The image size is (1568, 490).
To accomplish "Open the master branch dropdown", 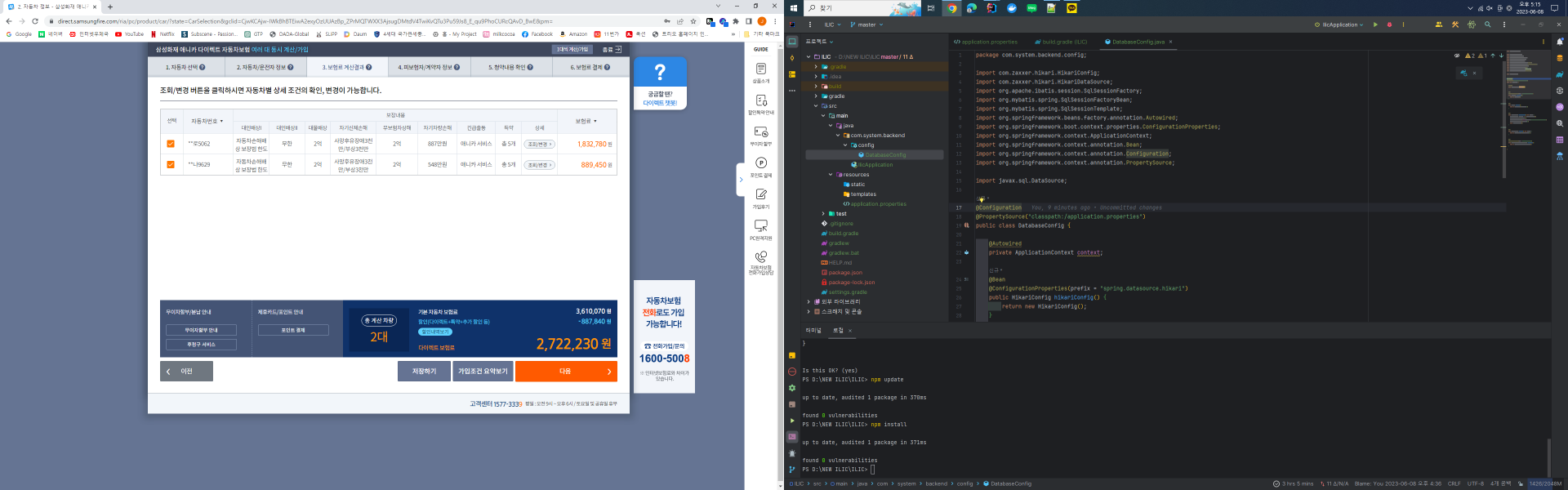I will pyautogui.click(x=866, y=24).
